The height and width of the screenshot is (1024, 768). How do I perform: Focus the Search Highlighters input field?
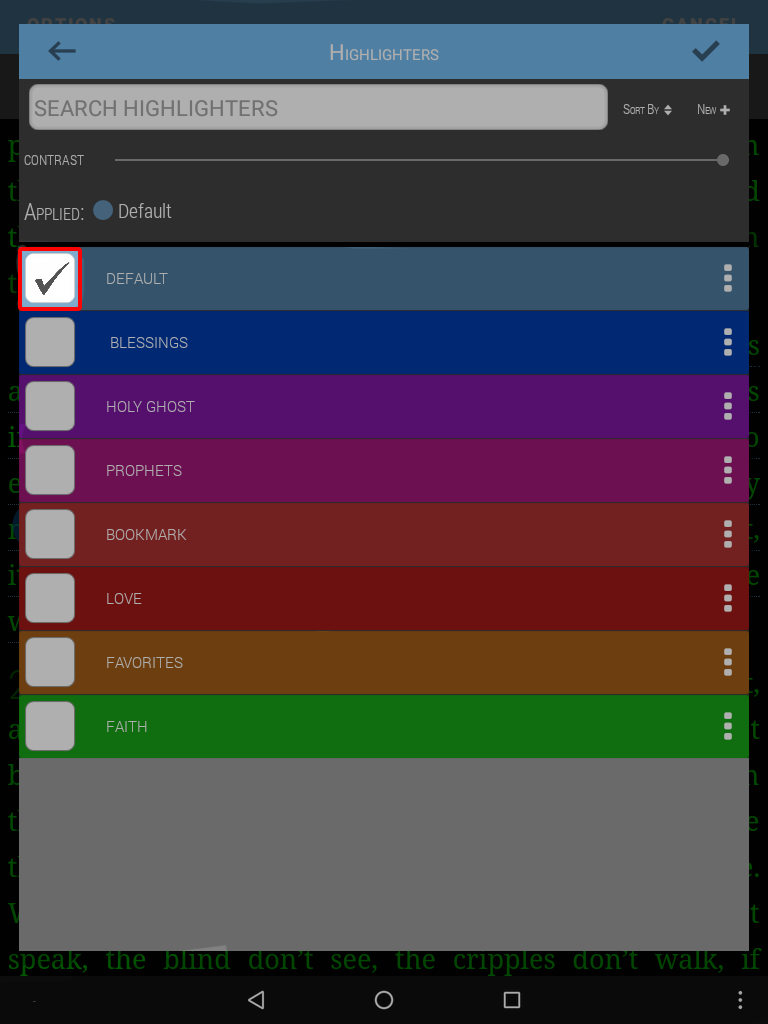coord(318,107)
